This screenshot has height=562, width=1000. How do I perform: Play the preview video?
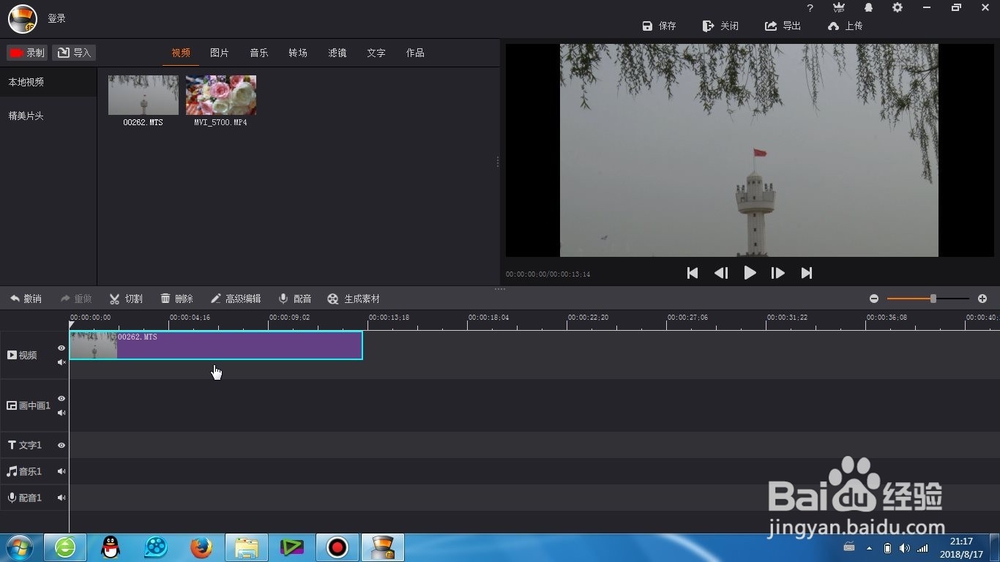749,273
